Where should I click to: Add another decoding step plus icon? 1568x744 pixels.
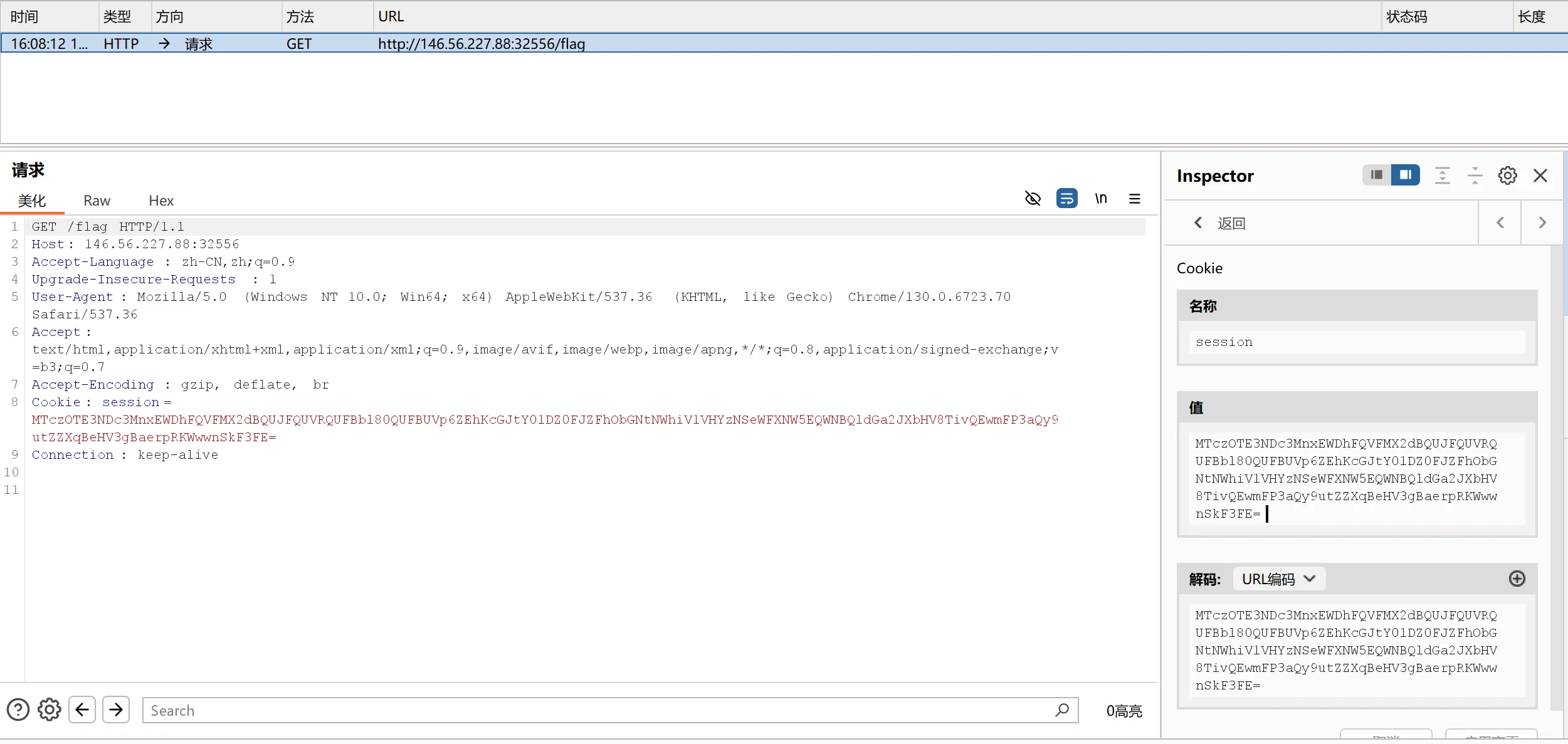click(x=1517, y=579)
